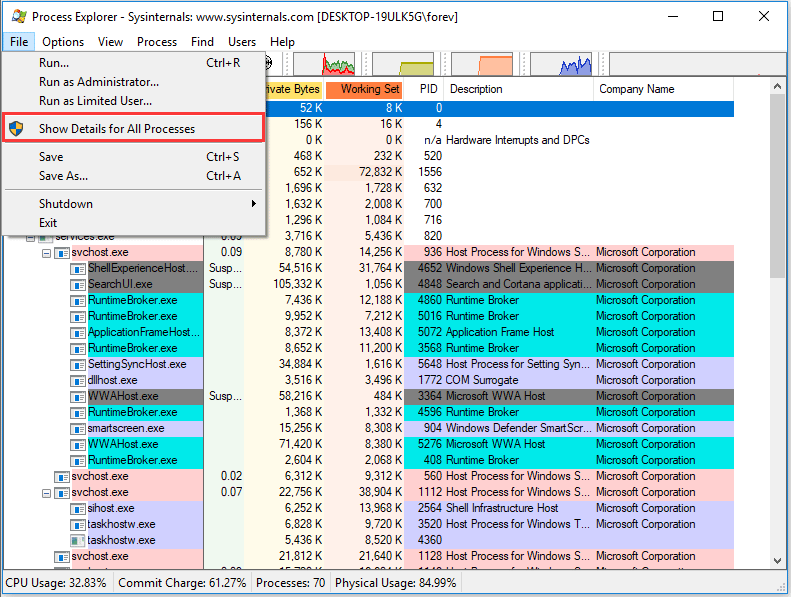Click the ShellExperienceHost process icon

pyautogui.click(x=78, y=268)
